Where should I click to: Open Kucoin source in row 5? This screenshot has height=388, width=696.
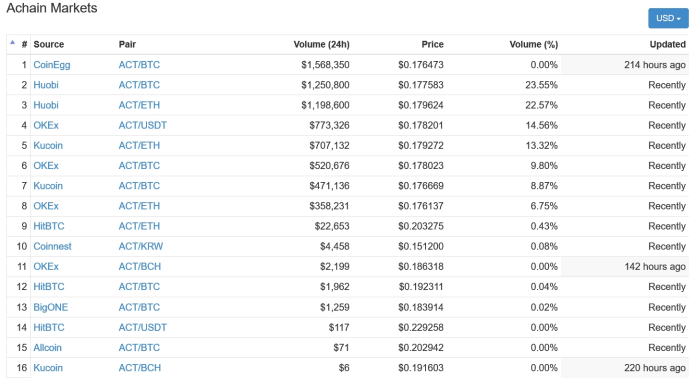[48, 146]
